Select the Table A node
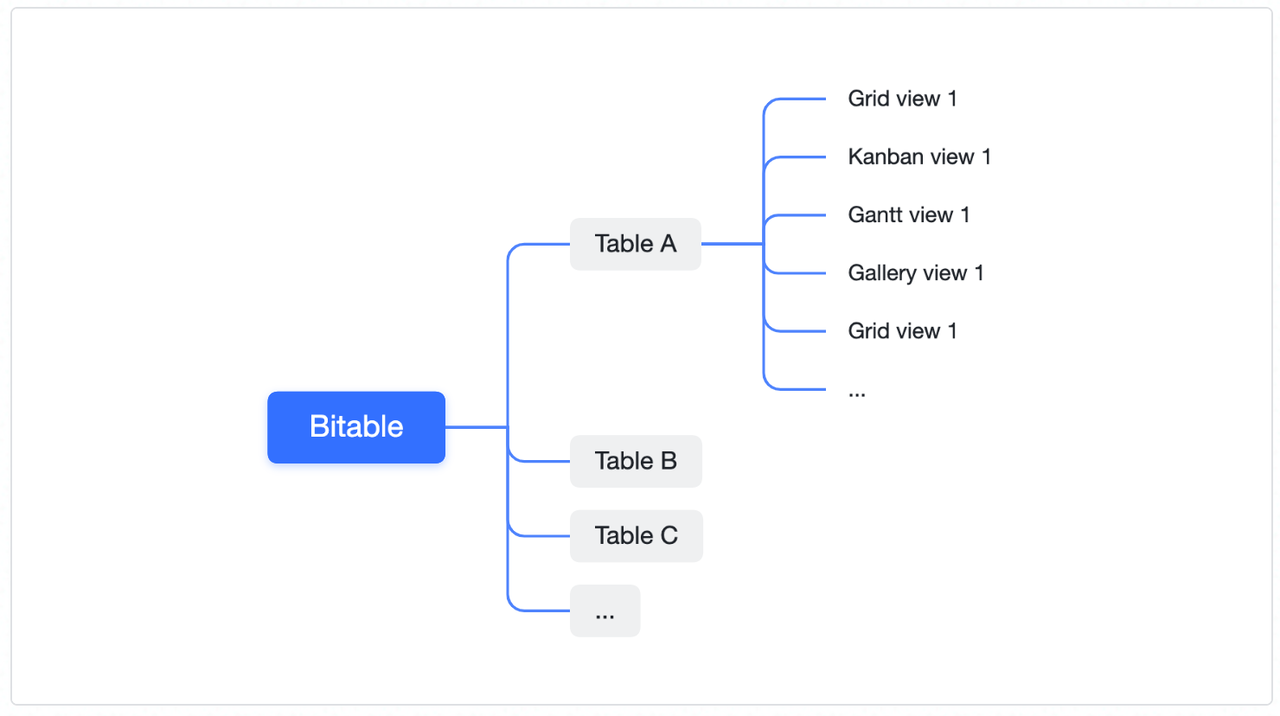The height and width of the screenshot is (716, 1280). [x=635, y=244]
